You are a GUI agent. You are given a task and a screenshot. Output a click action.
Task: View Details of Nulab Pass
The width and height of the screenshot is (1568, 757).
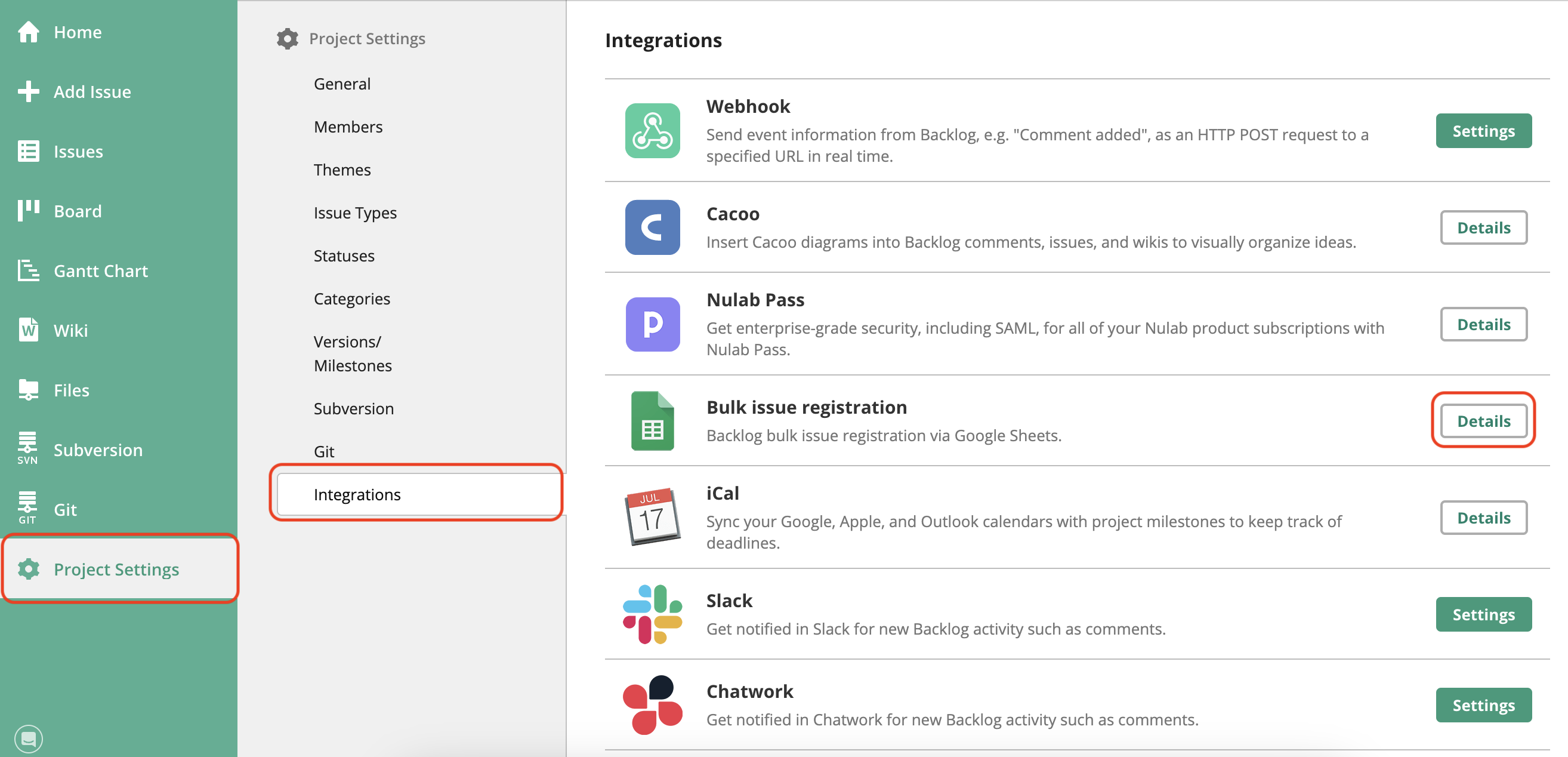(x=1483, y=324)
